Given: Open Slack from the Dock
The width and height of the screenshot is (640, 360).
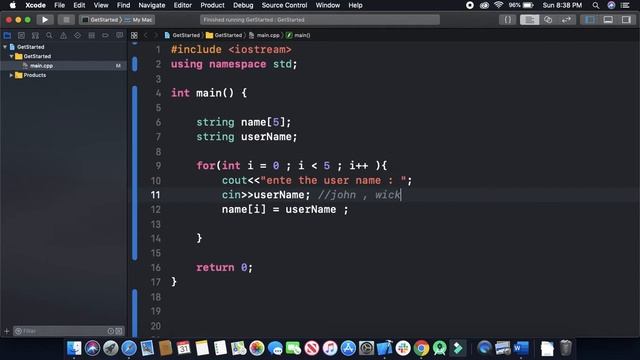Looking at the screenshot, I should click(403, 348).
